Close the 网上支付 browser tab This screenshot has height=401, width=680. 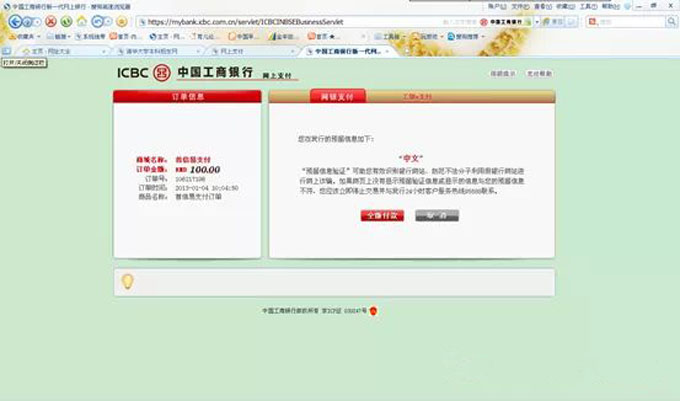pyautogui.click(x=292, y=51)
